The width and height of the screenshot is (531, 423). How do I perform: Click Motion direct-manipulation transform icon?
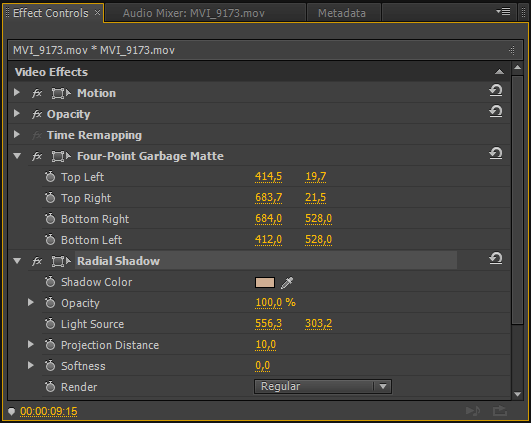[61, 93]
